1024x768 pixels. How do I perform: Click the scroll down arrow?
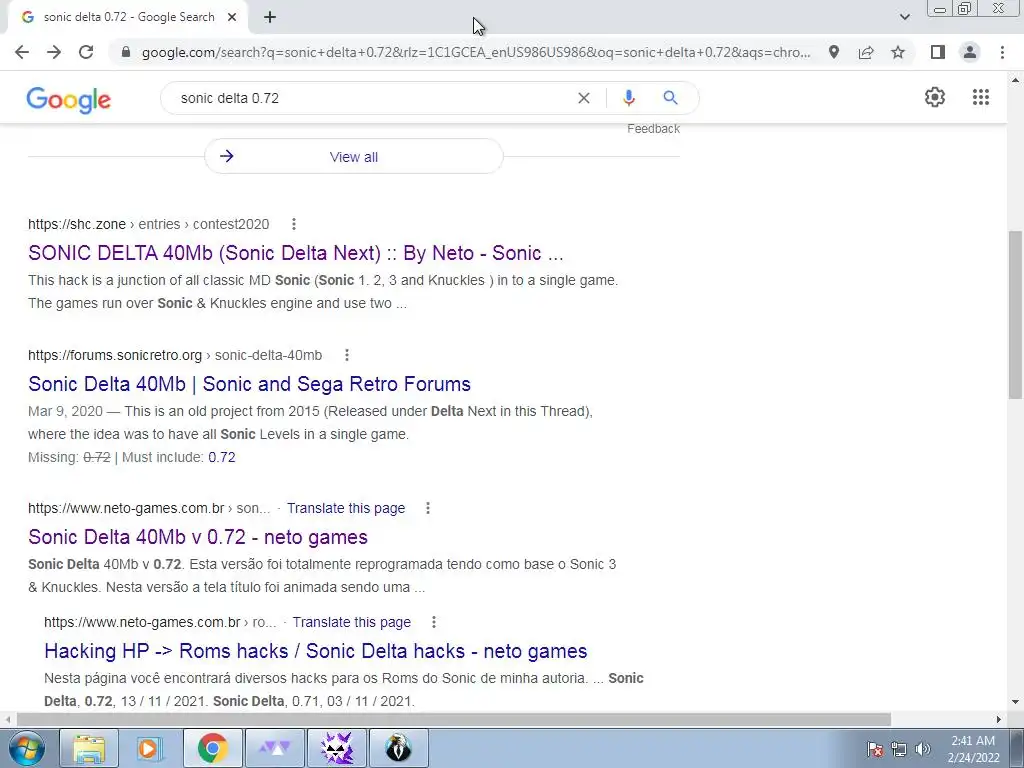click(x=1015, y=703)
